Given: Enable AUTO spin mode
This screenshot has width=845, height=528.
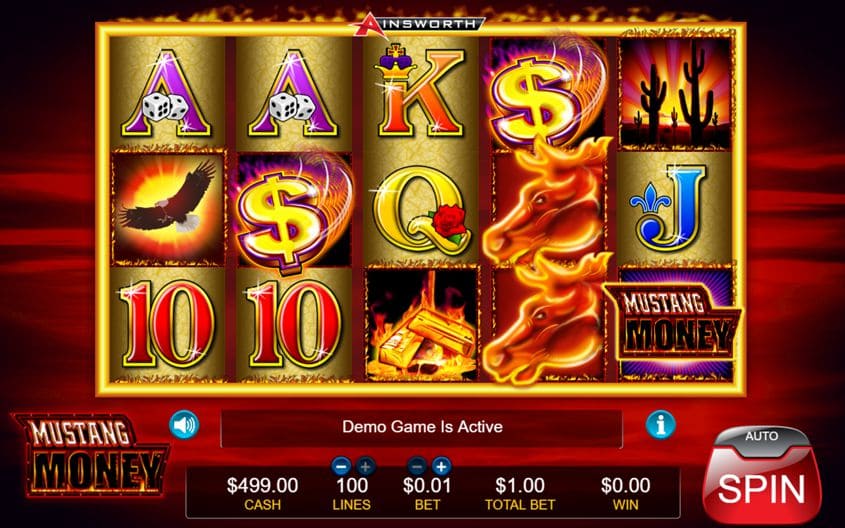Looking at the screenshot, I should (x=761, y=436).
